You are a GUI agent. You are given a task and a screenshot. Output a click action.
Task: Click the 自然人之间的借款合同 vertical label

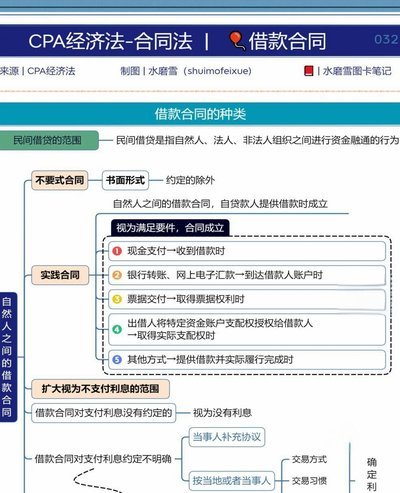pos(8,357)
